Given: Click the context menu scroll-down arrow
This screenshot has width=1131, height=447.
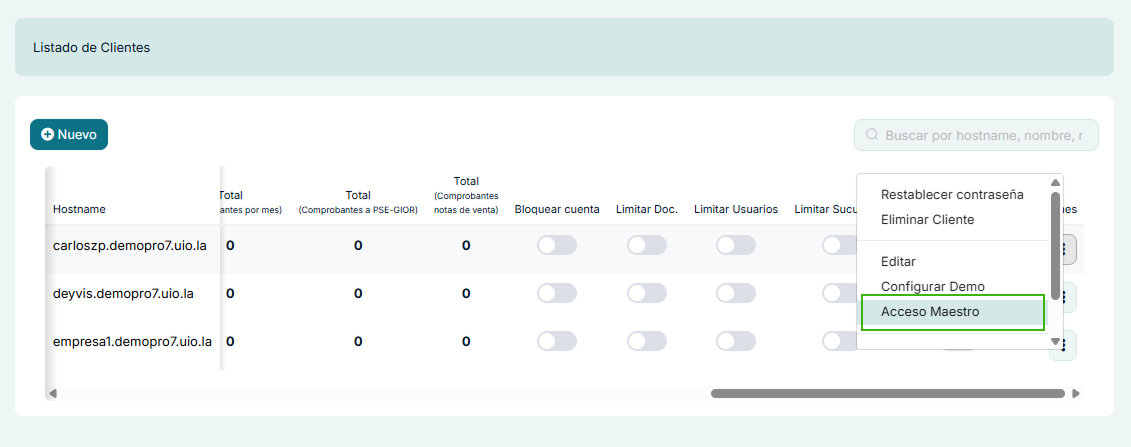Looking at the screenshot, I should (x=1054, y=341).
